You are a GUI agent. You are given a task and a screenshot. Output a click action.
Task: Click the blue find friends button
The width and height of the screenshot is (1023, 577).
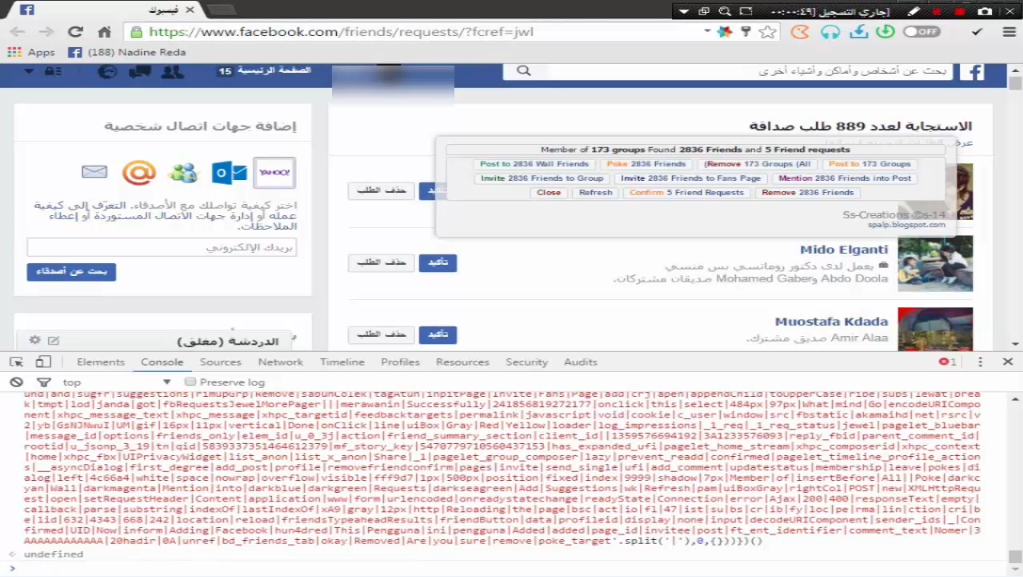point(71,272)
